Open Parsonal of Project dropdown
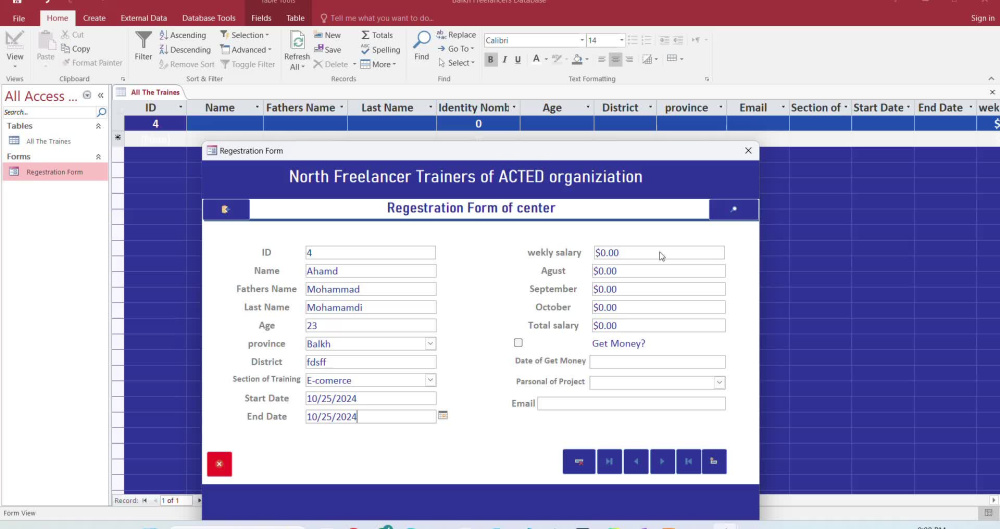The width and height of the screenshot is (1000, 529). [x=719, y=382]
